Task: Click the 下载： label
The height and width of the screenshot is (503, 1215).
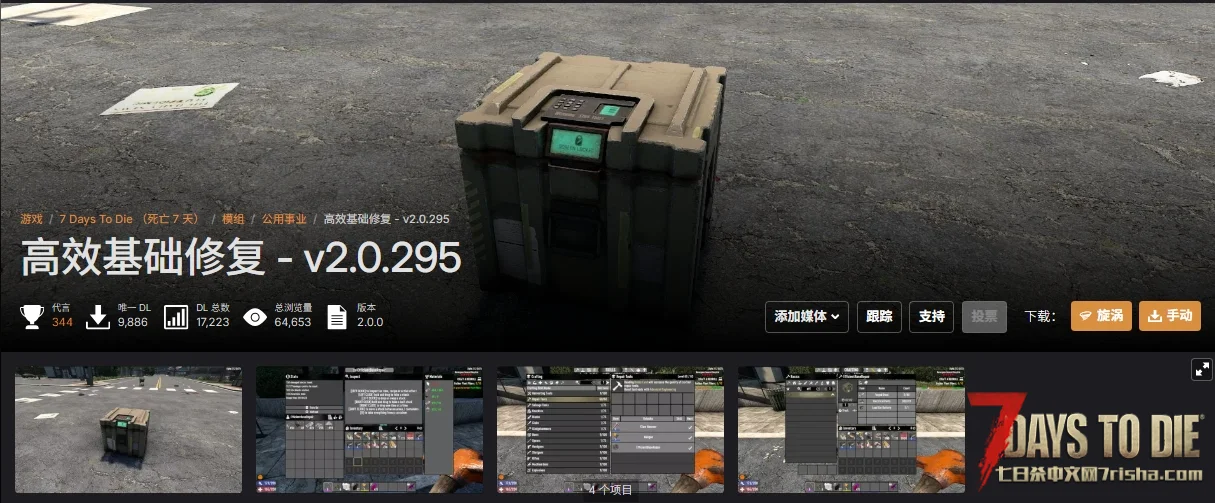Action: coord(1041,316)
